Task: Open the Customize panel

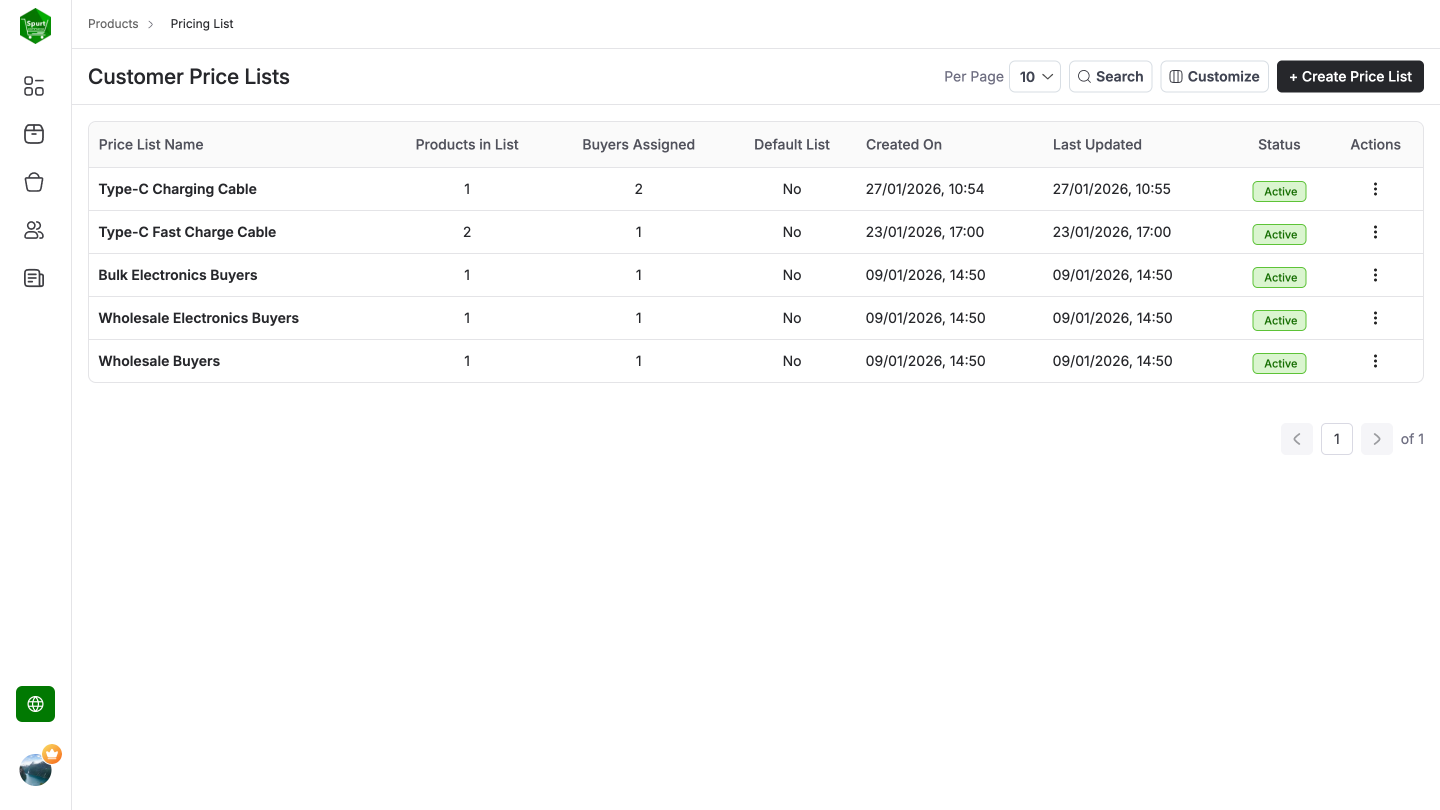Action: [1214, 76]
